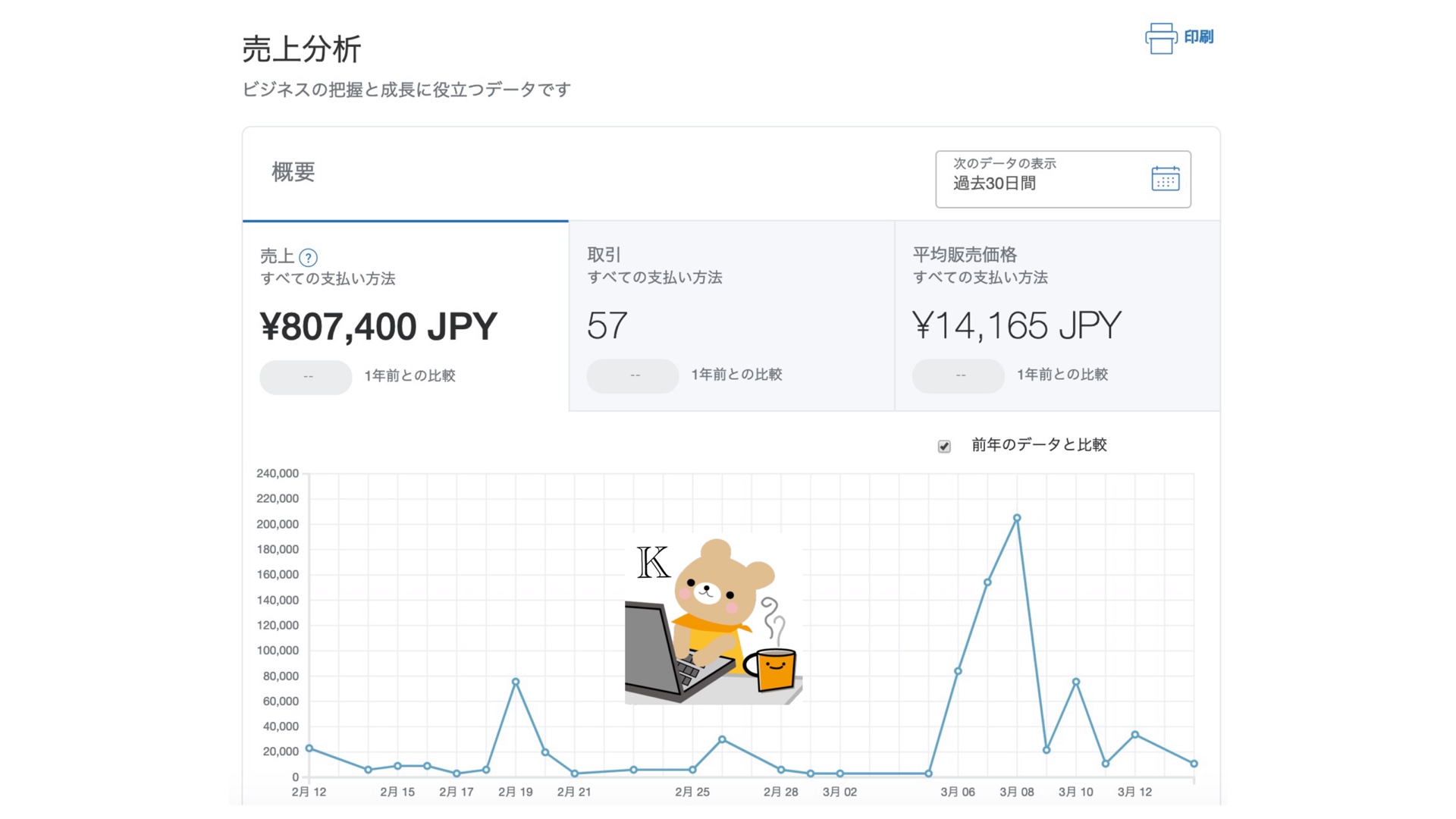Click the 2月 19 data point on chart

[516, 682]
